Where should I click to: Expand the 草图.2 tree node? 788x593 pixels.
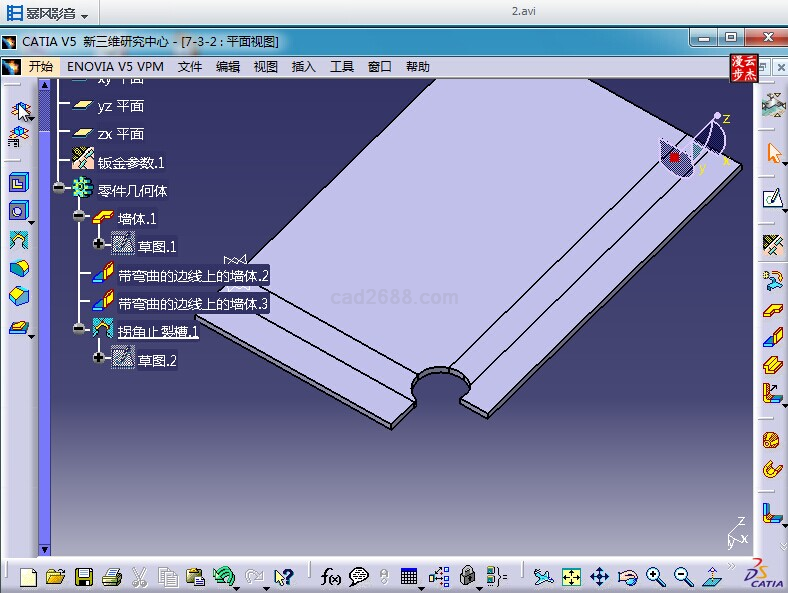[98, 358]
